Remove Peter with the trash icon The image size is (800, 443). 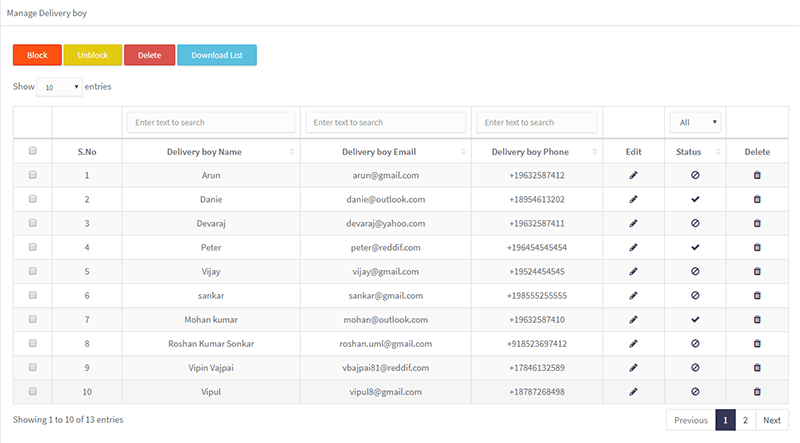pos(757,248)
